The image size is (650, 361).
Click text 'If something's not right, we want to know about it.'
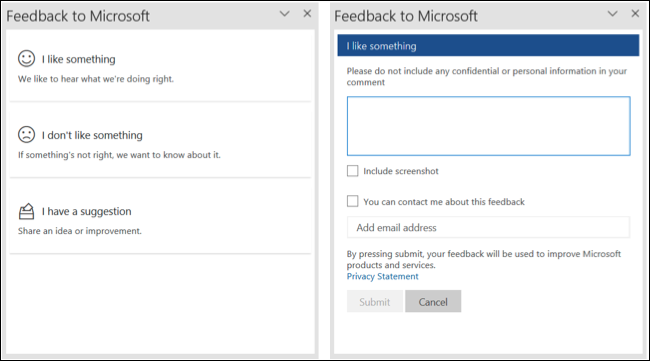119,155
